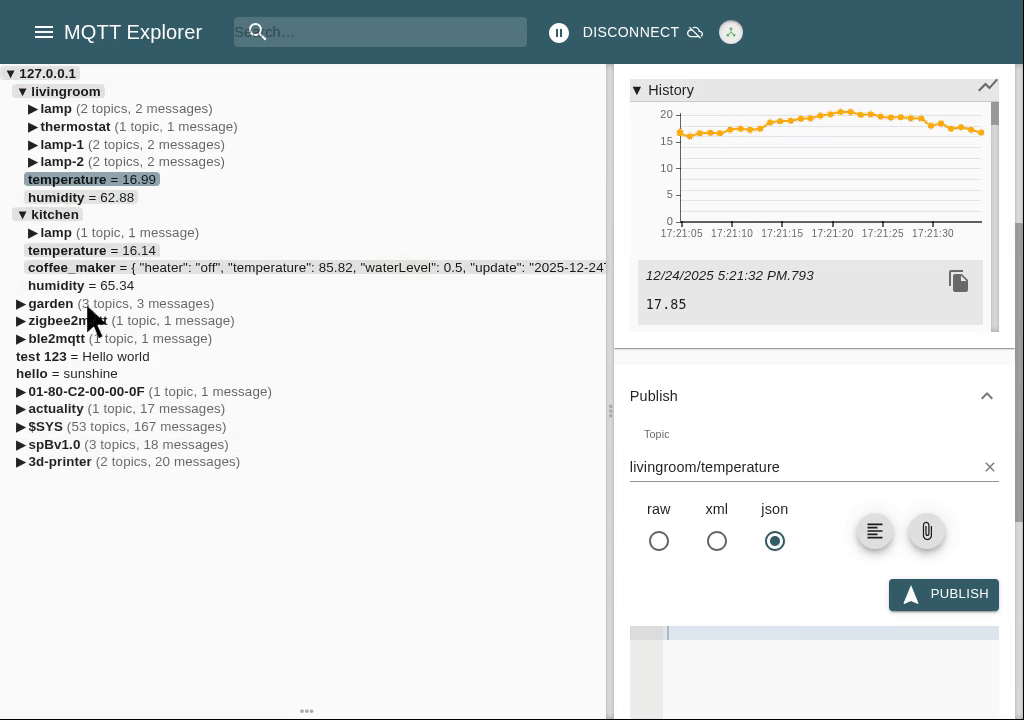Collapse the History section

click(637, 90)
